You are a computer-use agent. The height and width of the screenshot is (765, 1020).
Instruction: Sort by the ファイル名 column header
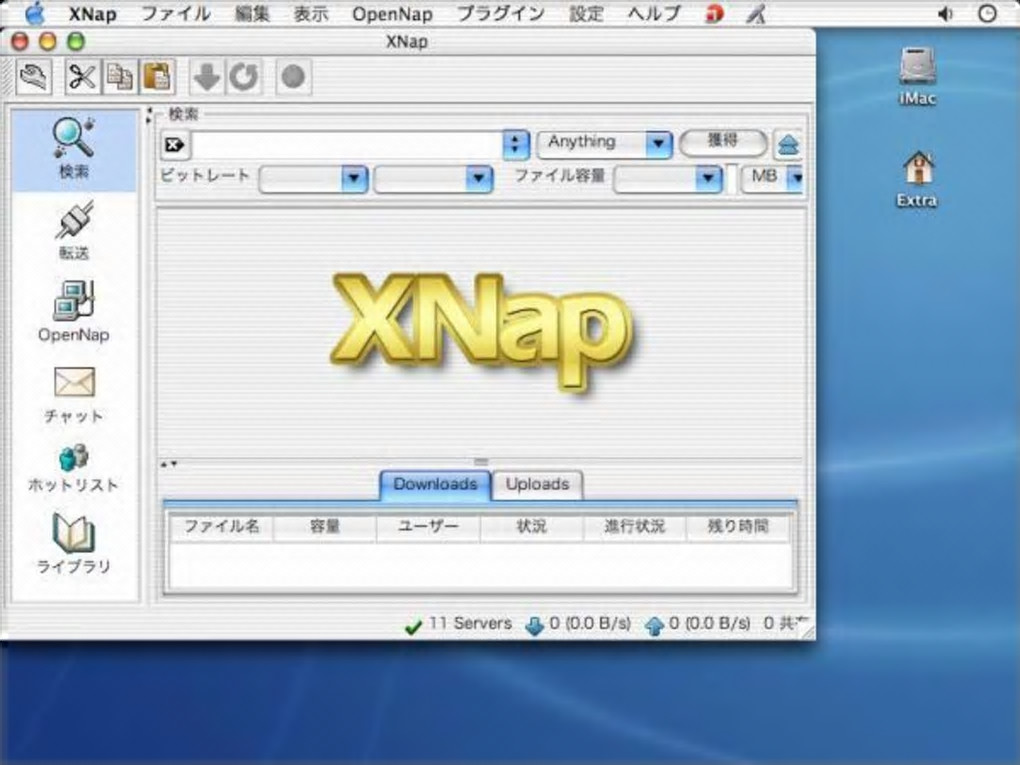tap(221, 527)
